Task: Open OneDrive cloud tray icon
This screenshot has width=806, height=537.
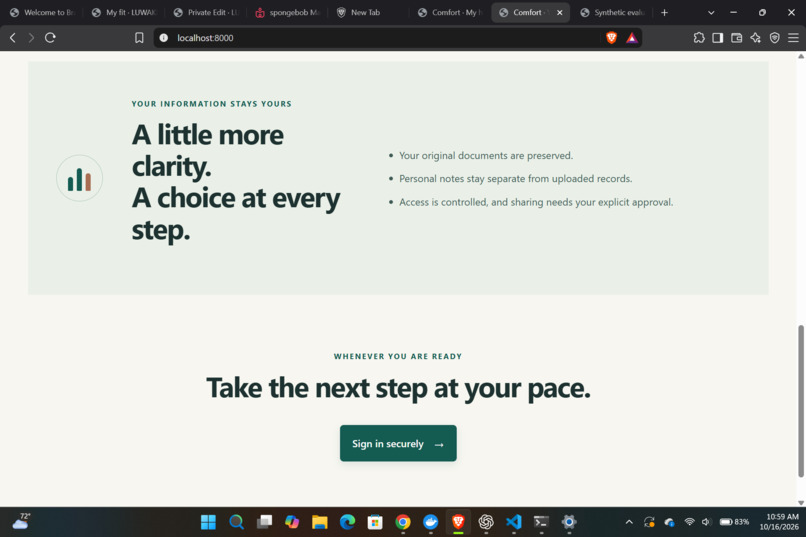Action: (669, 522)
